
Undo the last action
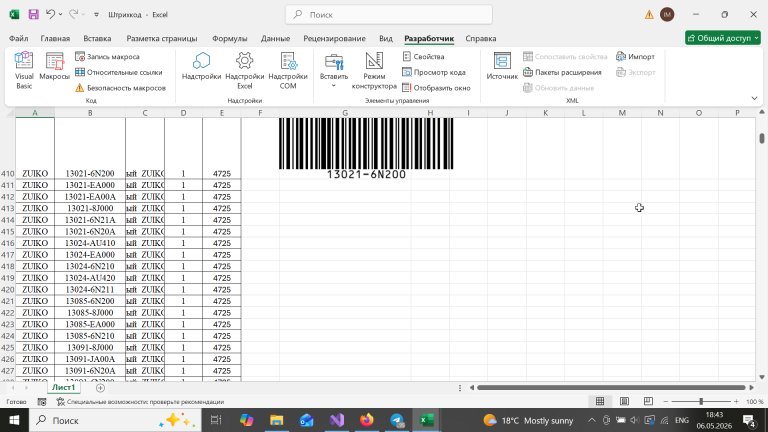tap(50, 15)
